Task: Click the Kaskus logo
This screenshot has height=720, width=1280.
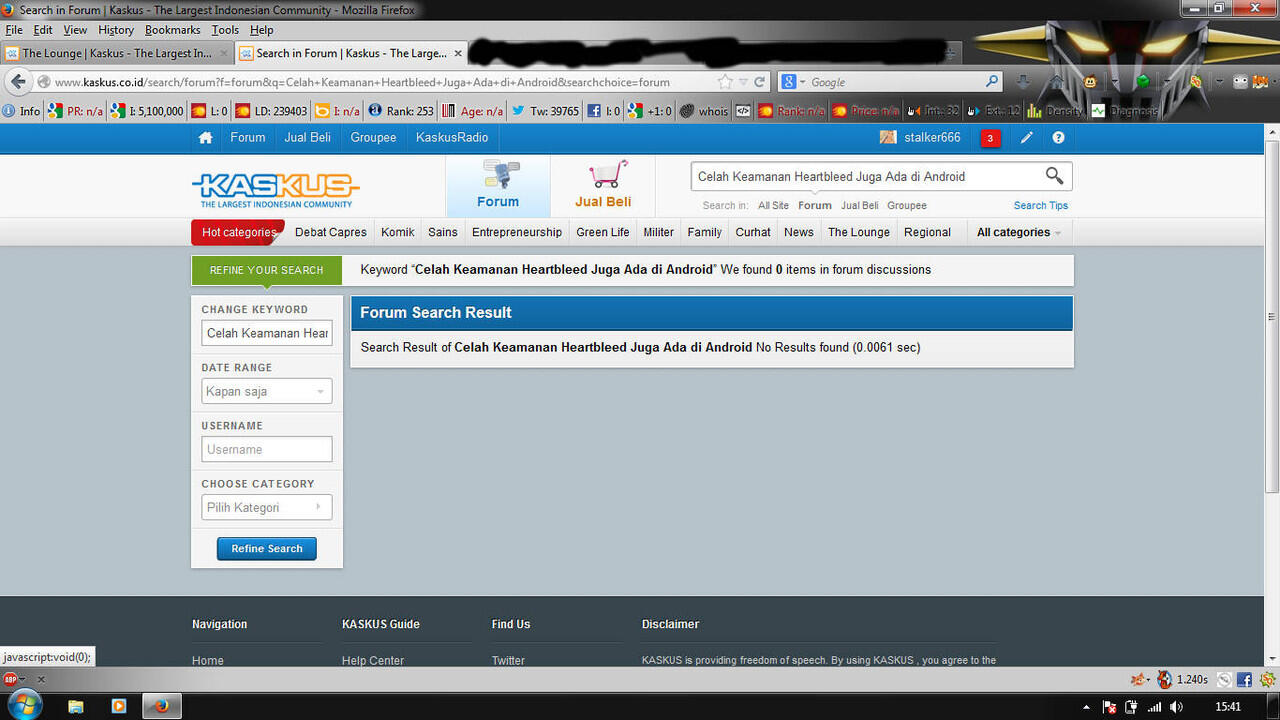Action: click(275, 188)
